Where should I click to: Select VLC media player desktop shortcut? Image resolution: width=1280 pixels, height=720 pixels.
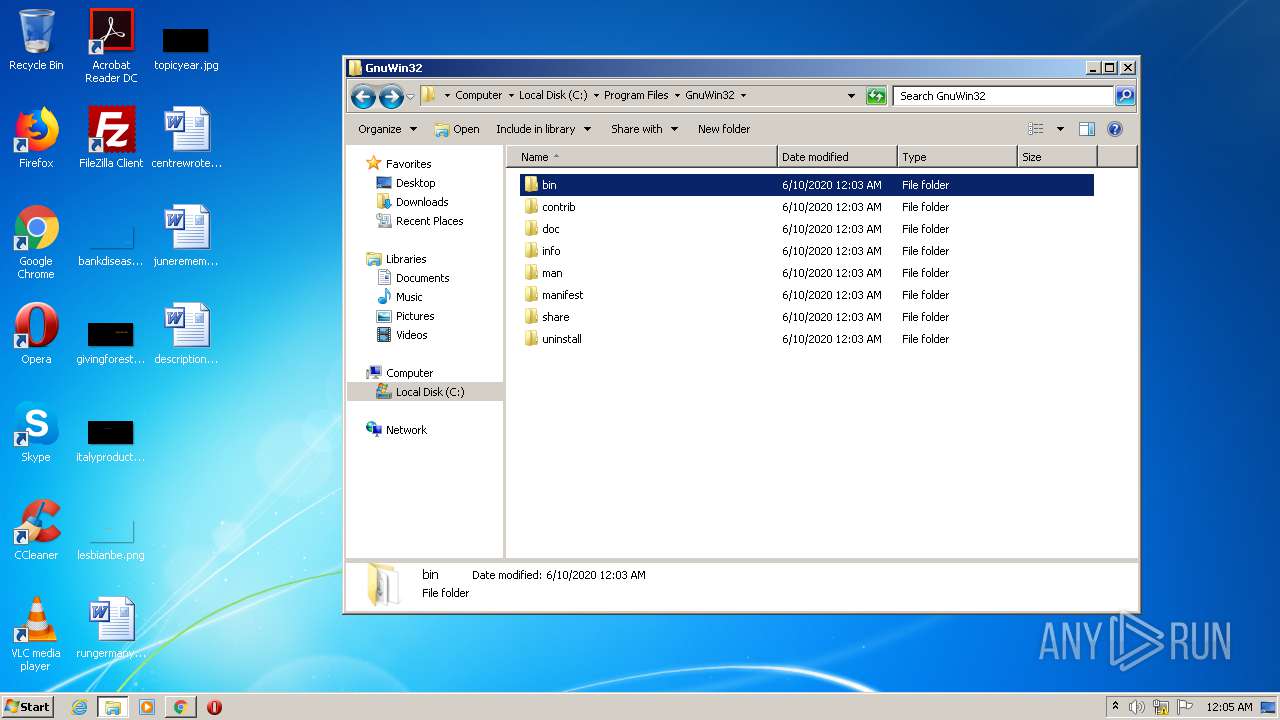tap(36, 634)
